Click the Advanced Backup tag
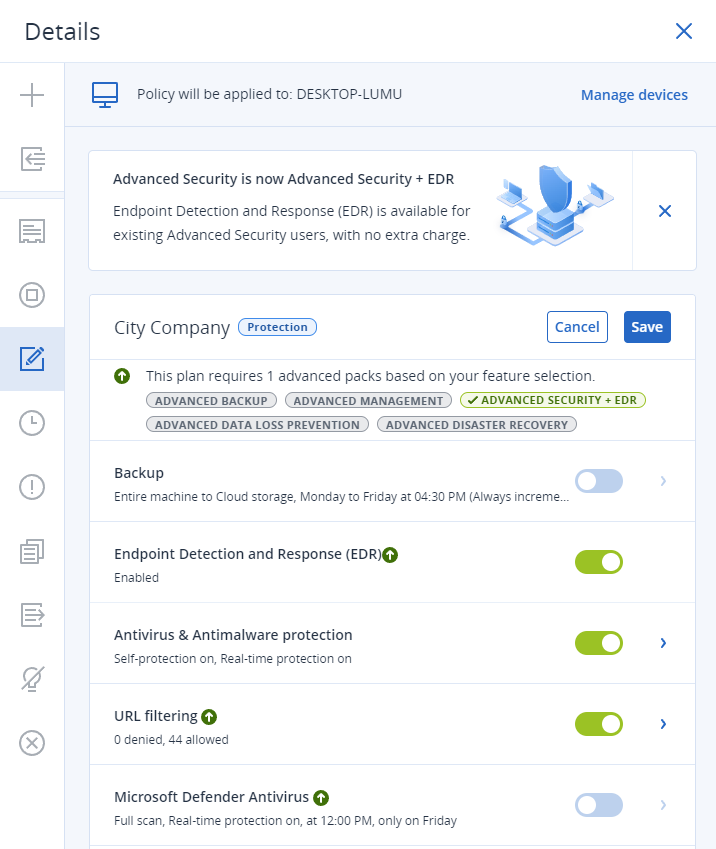The width and height of the screenshot is (716, 849). click(211, 400)
